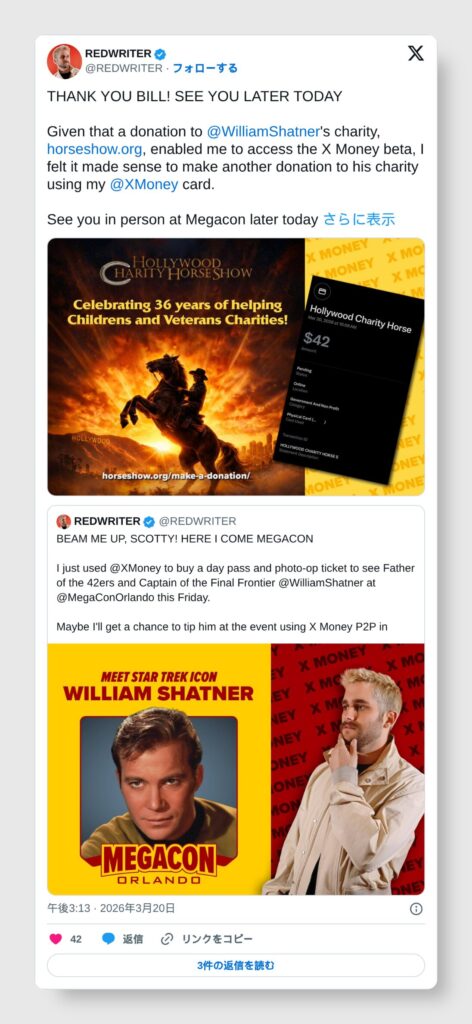This screenshot has width=472, height=1024.
Task: Open the MegaCon William Shatner image
Action: click(236, 769)
